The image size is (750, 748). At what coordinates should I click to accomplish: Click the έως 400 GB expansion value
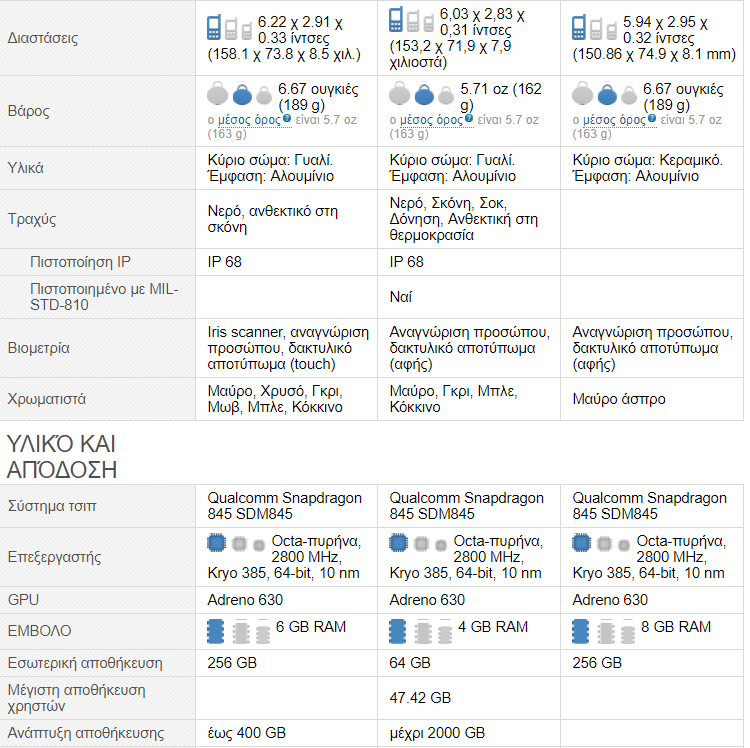[246, 733]
